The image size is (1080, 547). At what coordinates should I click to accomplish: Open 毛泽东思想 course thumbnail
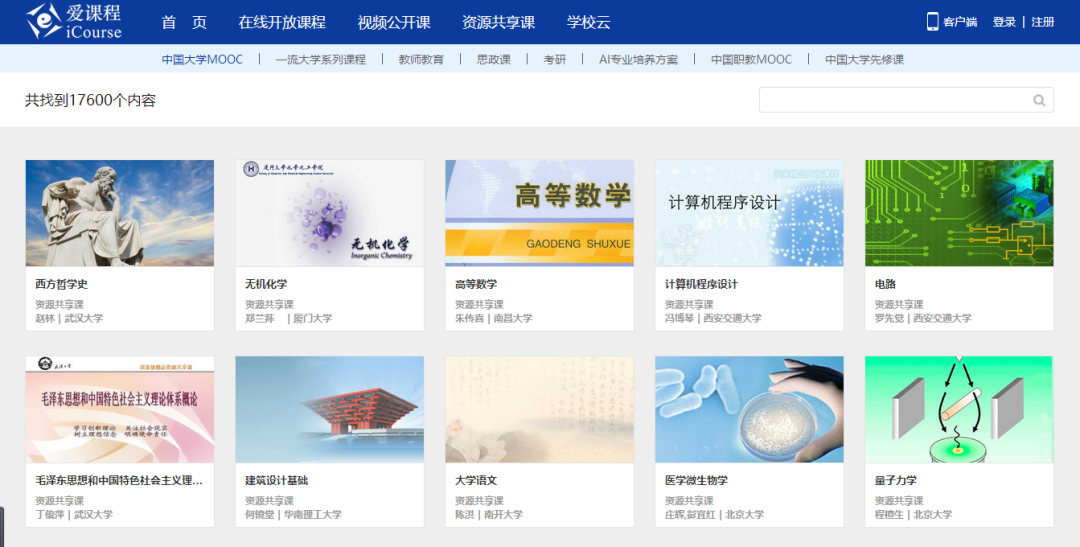(x=120, y=409)
